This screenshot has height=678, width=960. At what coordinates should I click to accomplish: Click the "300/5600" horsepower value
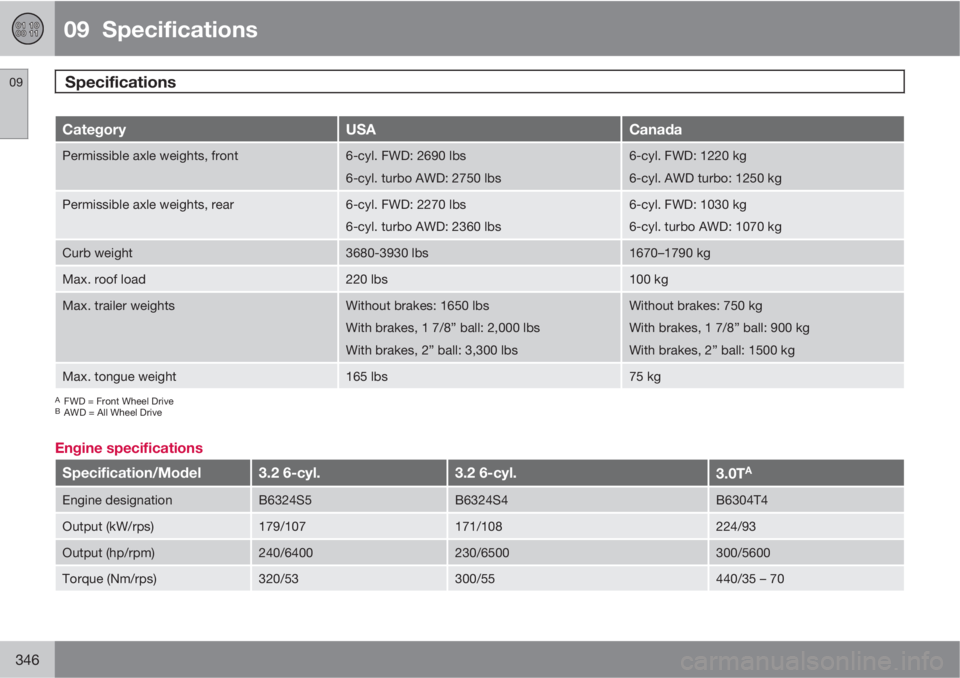743,553
